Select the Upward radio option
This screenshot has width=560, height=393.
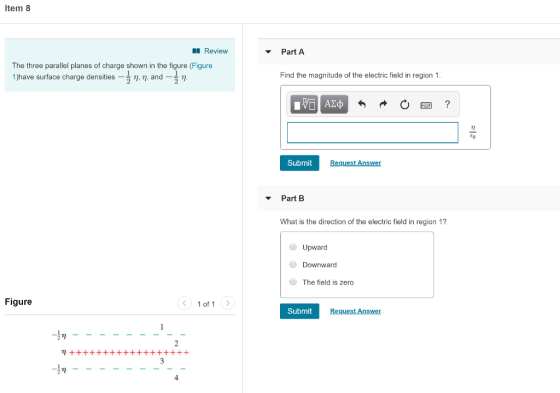click(293, 247)
